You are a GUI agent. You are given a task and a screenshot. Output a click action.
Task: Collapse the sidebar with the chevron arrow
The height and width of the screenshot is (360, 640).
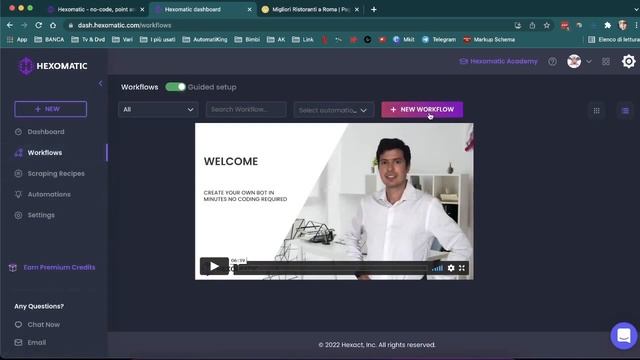coord(100,83)
